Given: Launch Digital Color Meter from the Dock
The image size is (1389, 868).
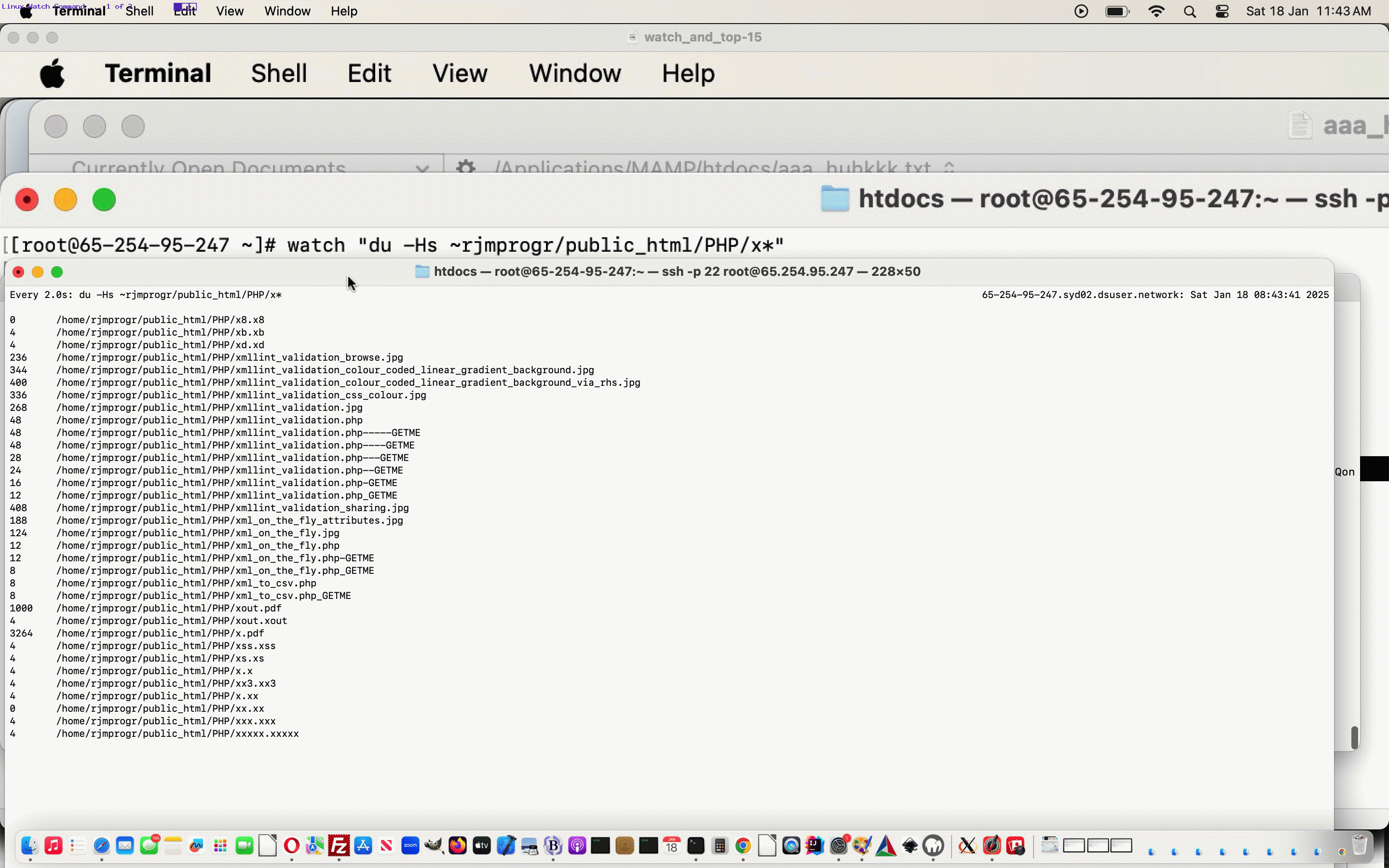Looking at the screenshot, I should pyautogui.click(x=992, y=846).
